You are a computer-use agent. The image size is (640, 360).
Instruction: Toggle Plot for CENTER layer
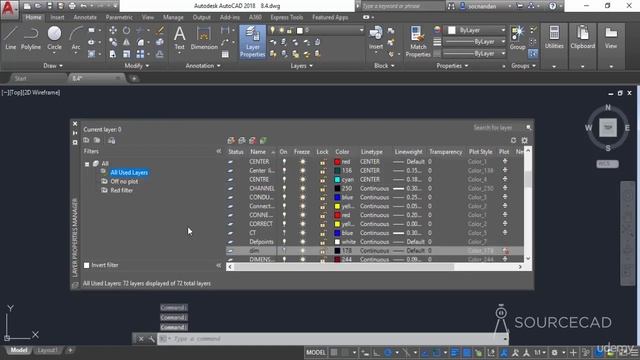(x=505, y=162)
